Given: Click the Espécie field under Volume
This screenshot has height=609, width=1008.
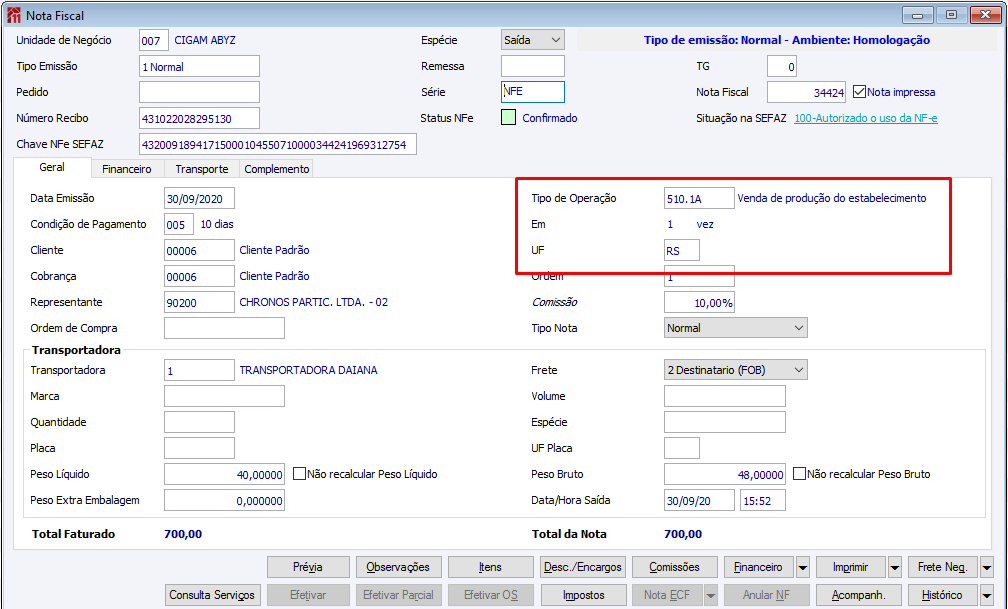Looking at the screenshot, I should 724,422.
